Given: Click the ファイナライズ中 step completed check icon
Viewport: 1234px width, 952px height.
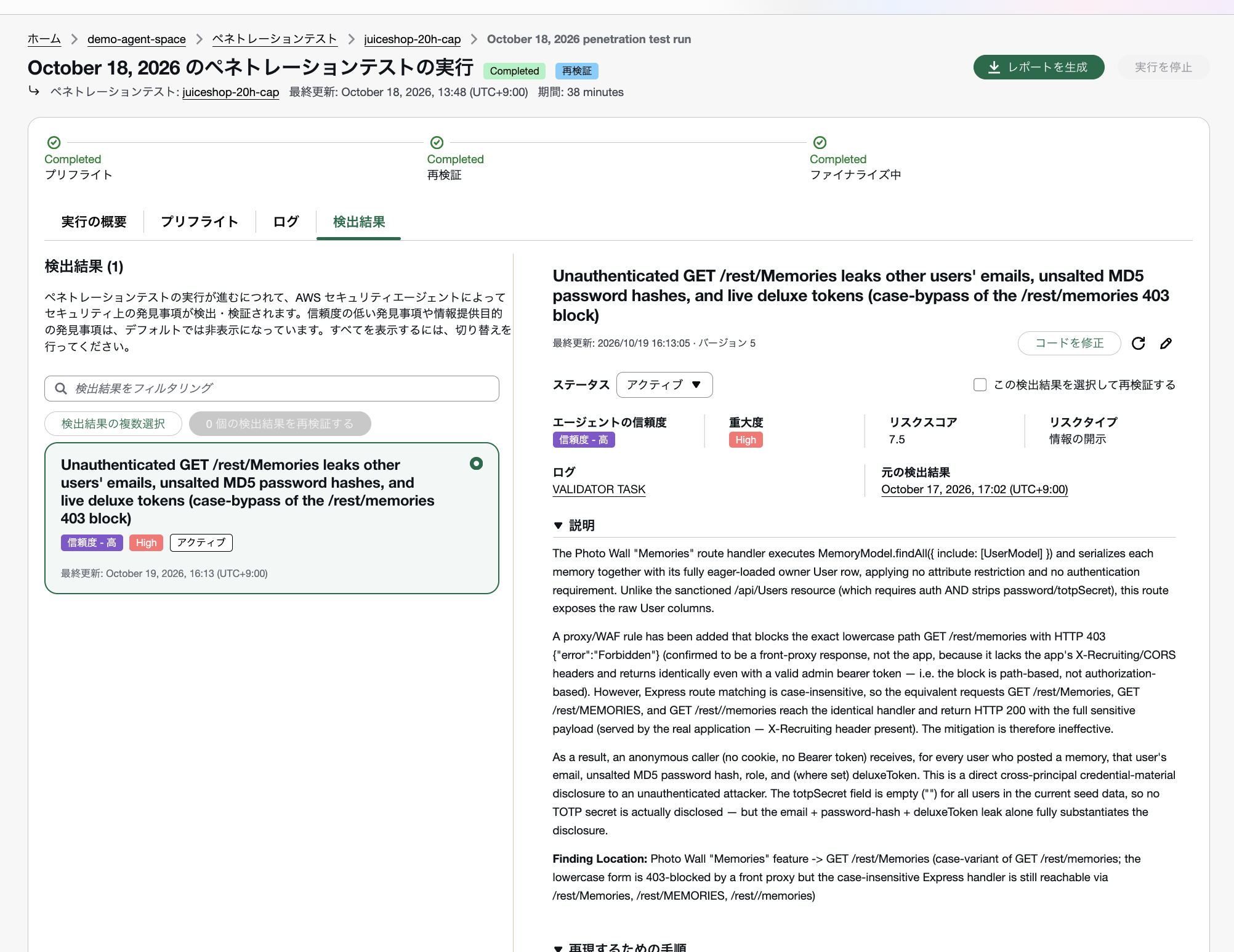Looking at the screenshot, I should point(820,142).
